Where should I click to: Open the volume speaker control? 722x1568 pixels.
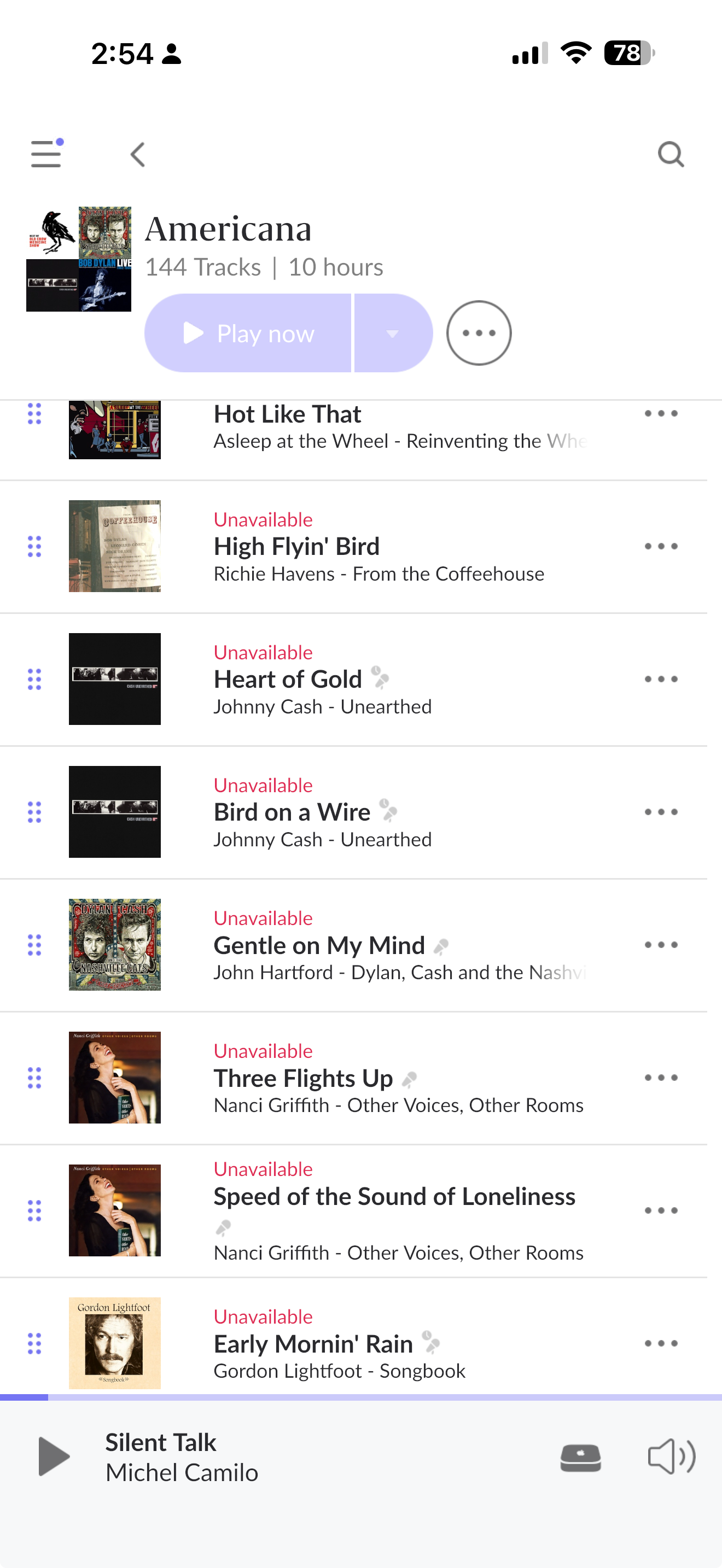[671, 1456]
